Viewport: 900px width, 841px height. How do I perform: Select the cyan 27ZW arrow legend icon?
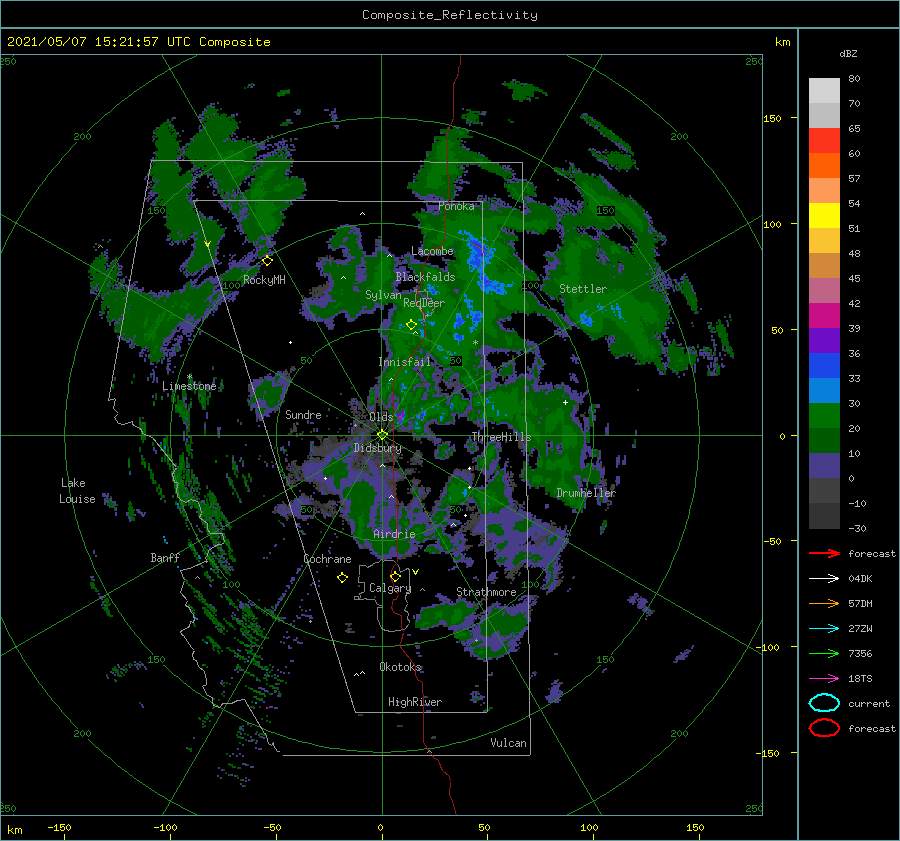click(824, 629)
